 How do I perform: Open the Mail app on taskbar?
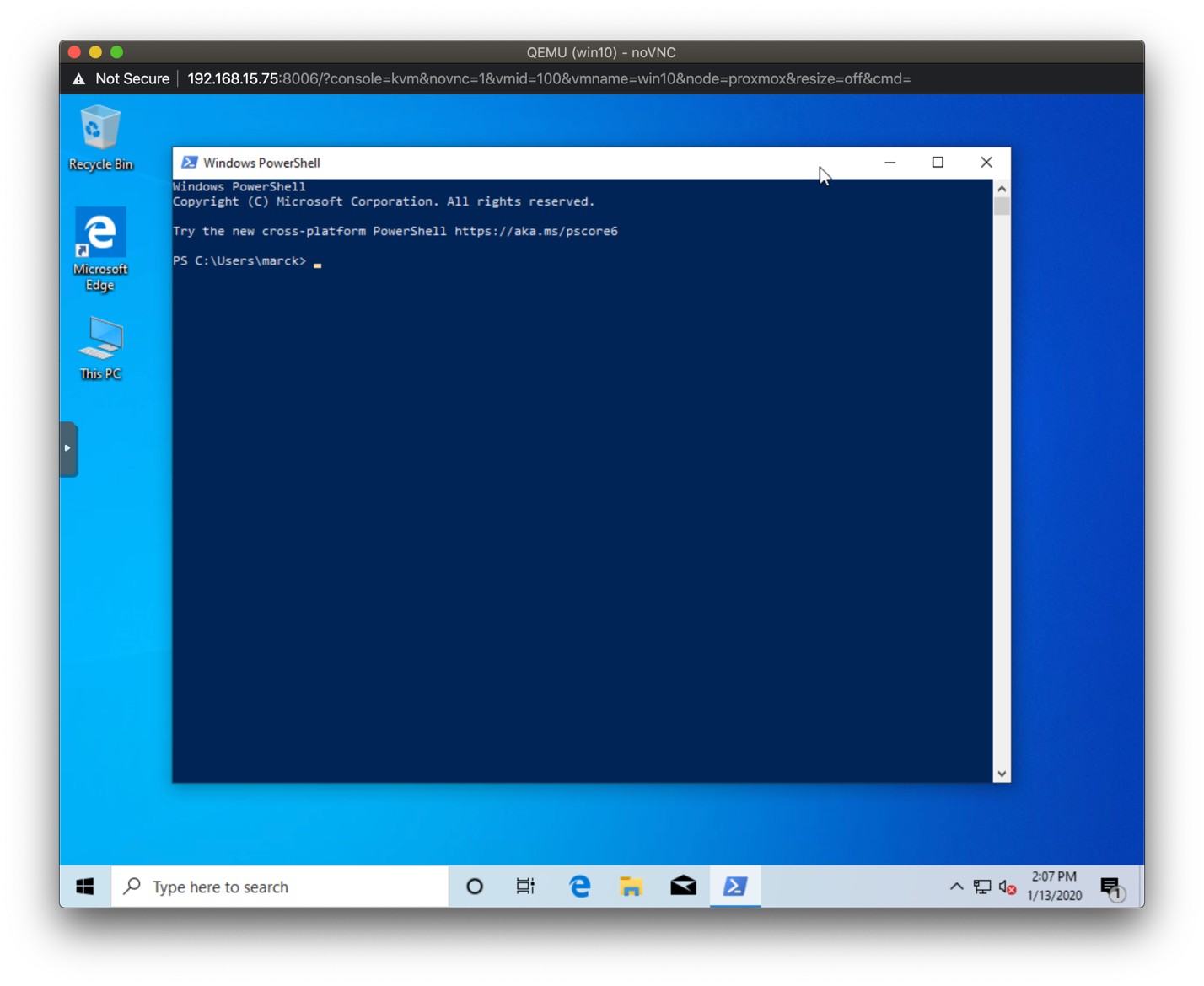[x=683, y=887]
